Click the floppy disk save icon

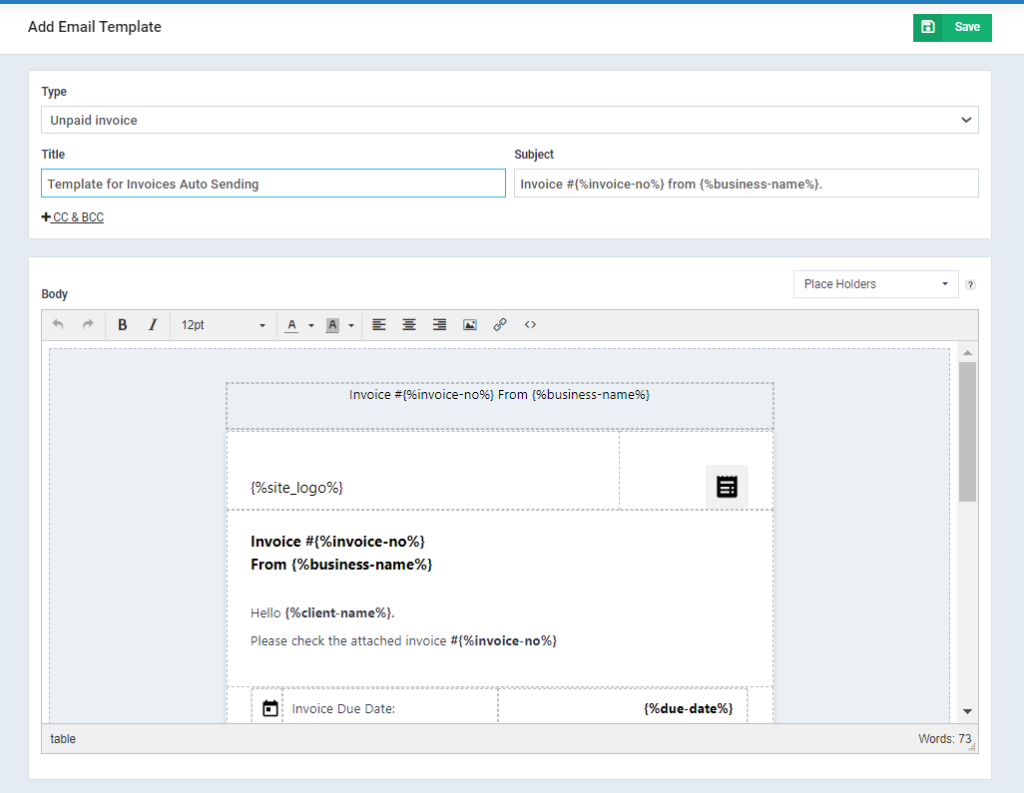tap(928, 27)
